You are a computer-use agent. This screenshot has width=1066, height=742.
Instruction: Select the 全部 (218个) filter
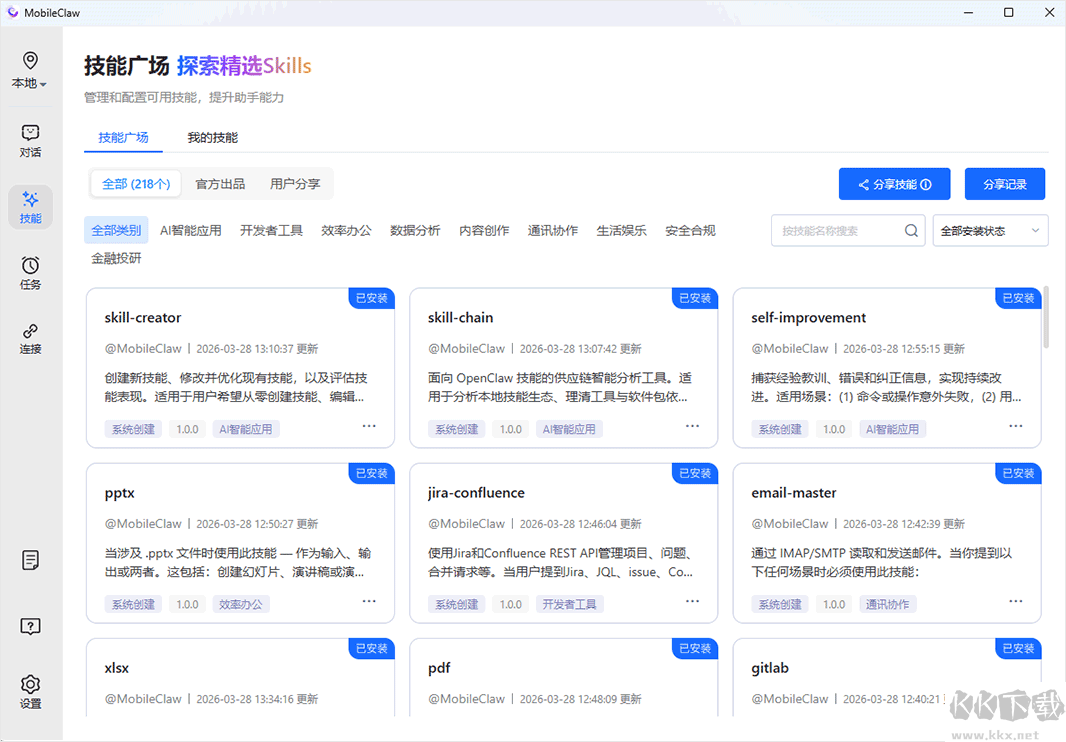136,184
